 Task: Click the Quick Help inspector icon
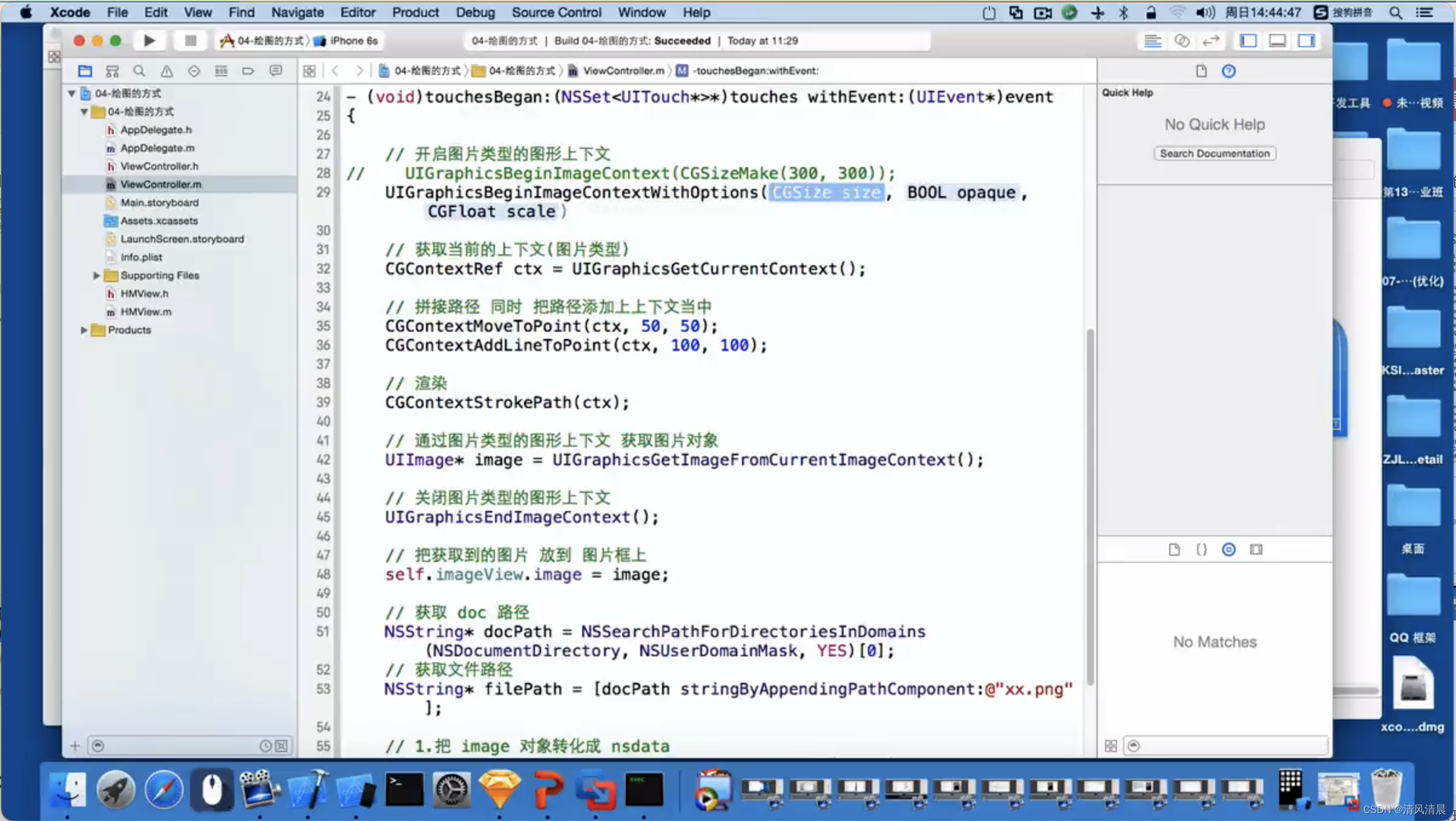1228,70
